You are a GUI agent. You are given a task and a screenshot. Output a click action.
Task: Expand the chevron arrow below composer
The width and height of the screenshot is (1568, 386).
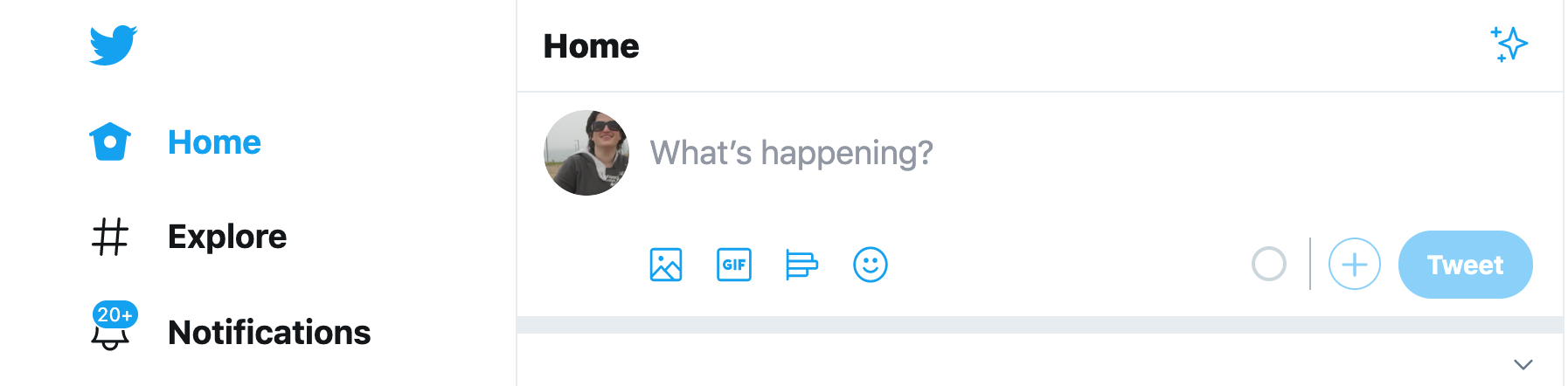1523,365
